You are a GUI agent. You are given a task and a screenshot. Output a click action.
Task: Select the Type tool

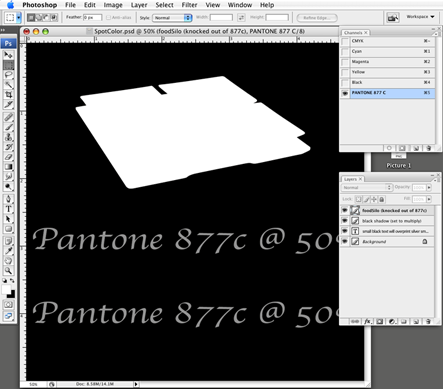(x=8, y=209)
